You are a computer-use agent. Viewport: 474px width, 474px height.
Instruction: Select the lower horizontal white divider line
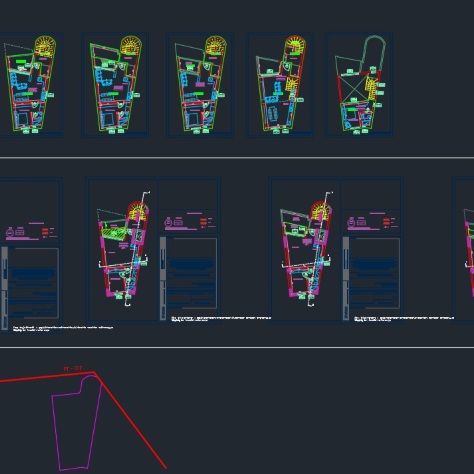237,347
